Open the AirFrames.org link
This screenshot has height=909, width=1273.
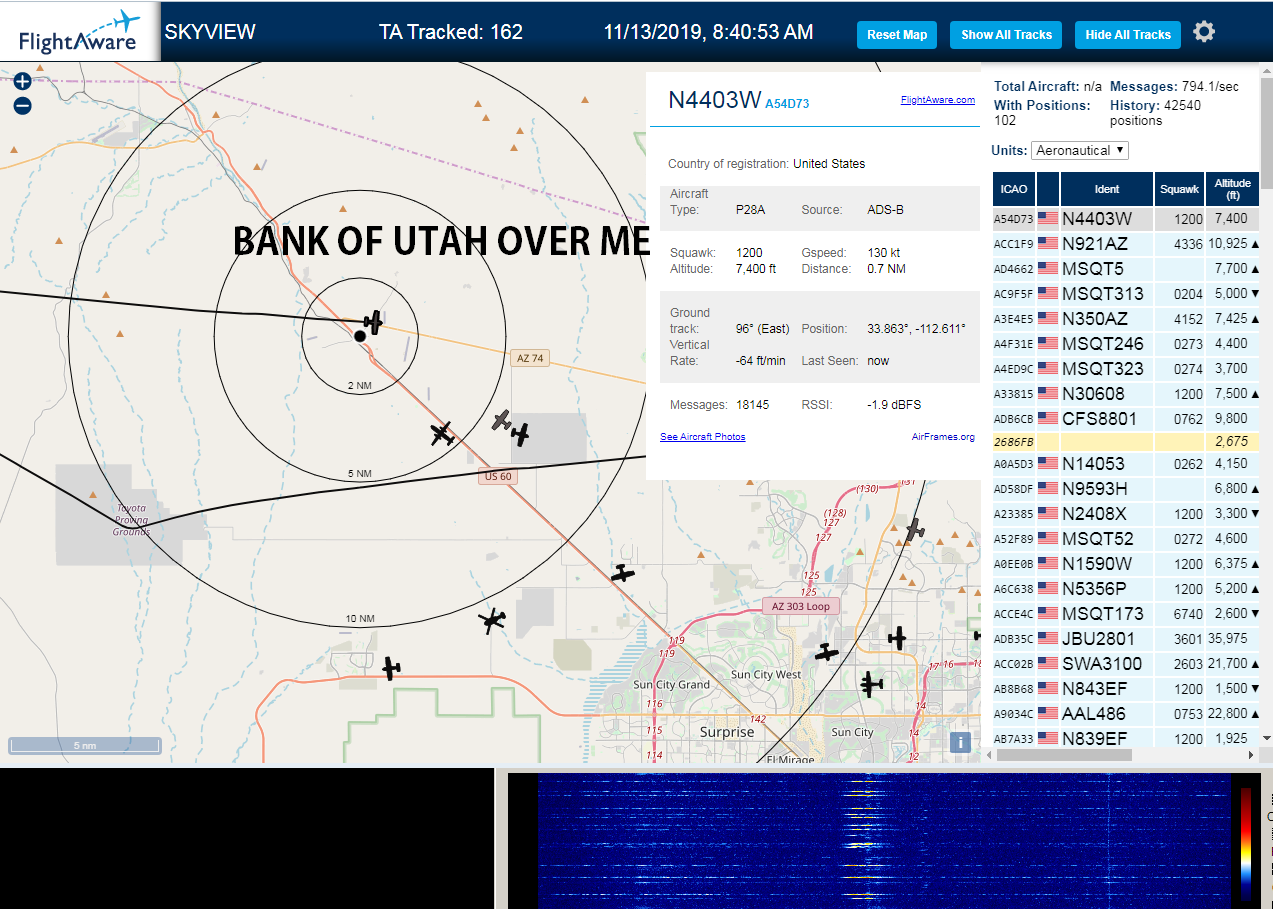point(943,436)
